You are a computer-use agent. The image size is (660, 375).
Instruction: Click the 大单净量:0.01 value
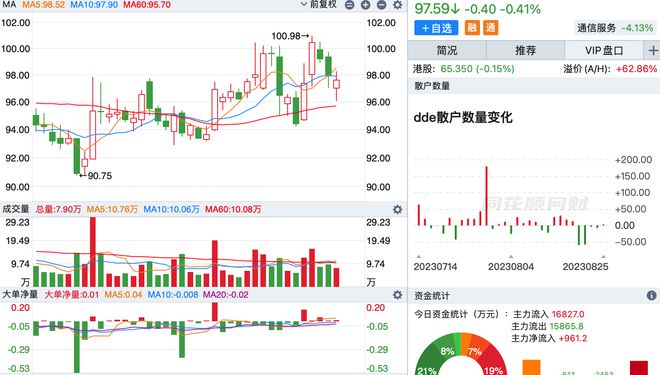click(72, 295)
